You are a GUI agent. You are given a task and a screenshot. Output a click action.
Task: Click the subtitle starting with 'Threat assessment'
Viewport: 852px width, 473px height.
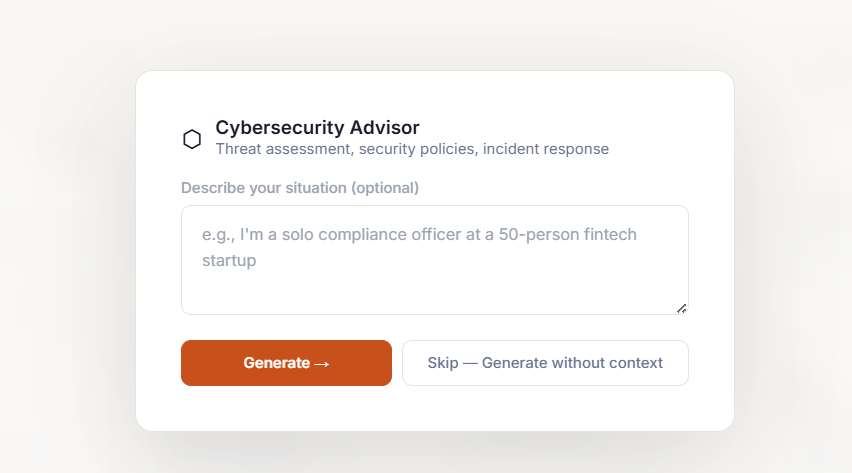tap(412, 149)
